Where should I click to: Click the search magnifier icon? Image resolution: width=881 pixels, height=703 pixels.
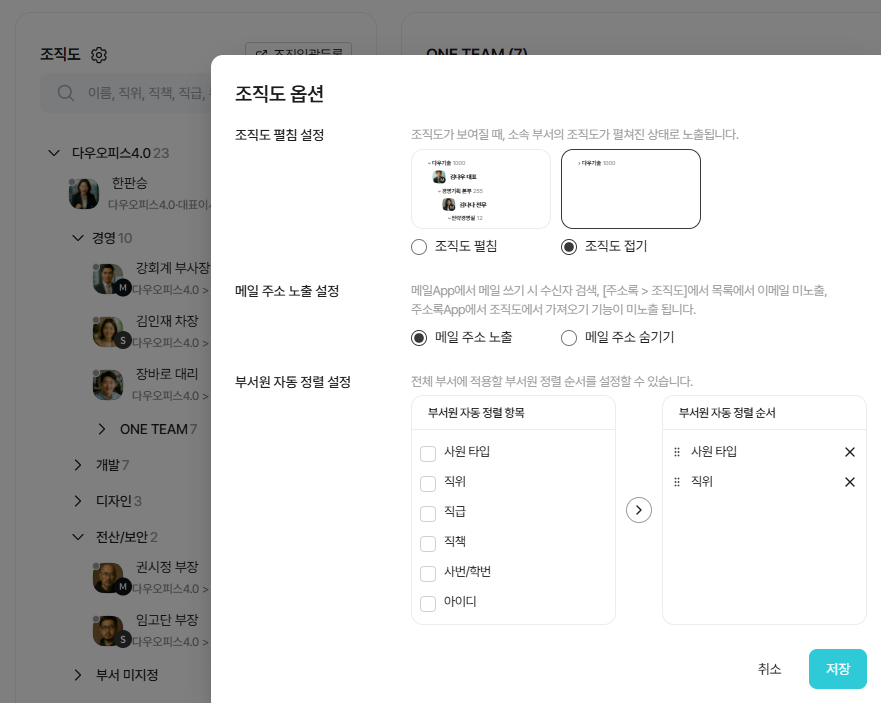pos(66,93)
